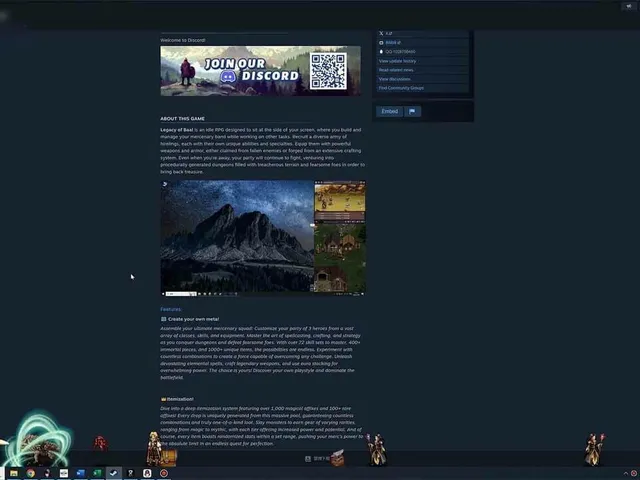The image size is (640, 480).
Task: Click the Features heading link
Action: point(171,309)
